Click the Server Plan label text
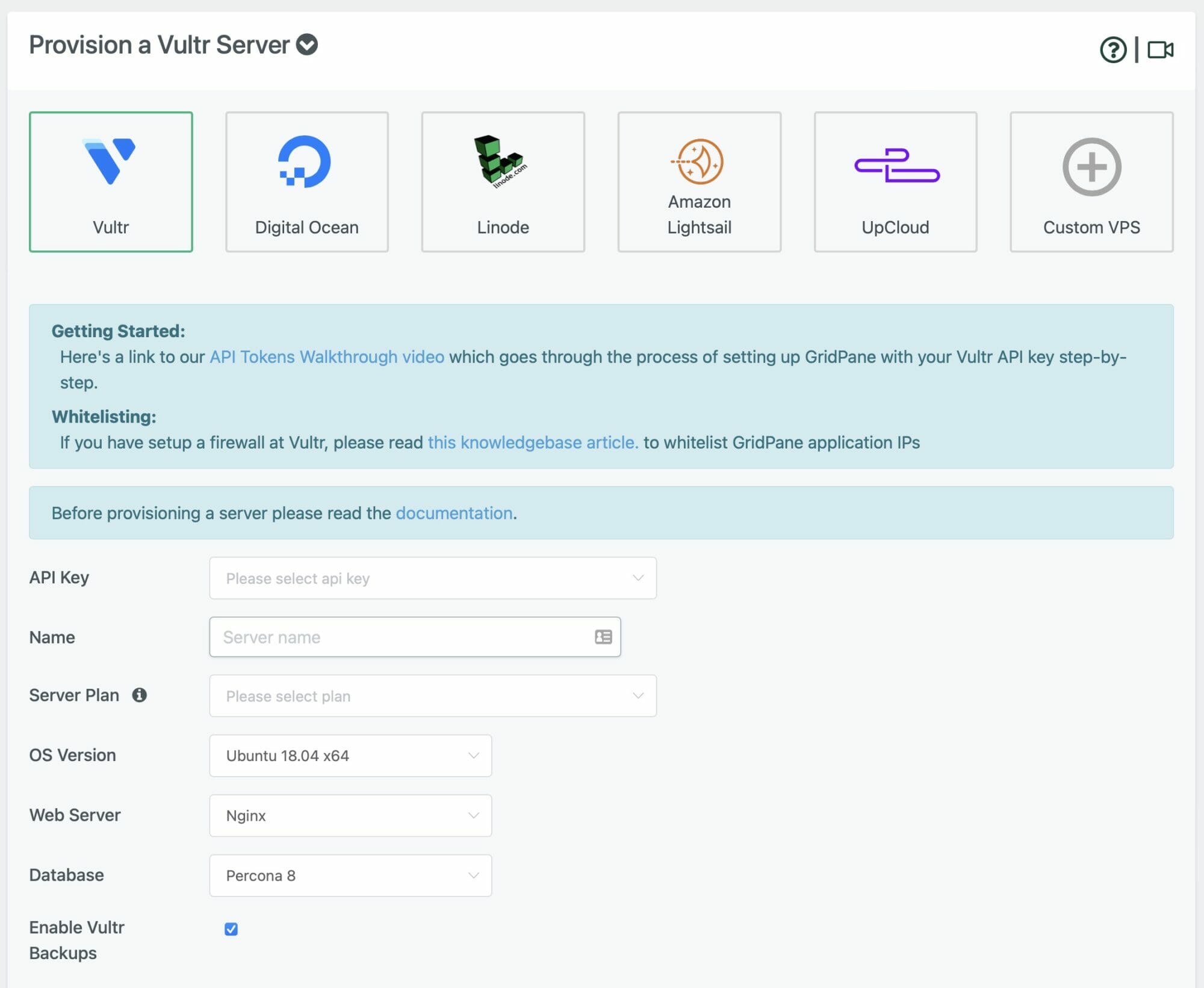 (x=74, y=695)
